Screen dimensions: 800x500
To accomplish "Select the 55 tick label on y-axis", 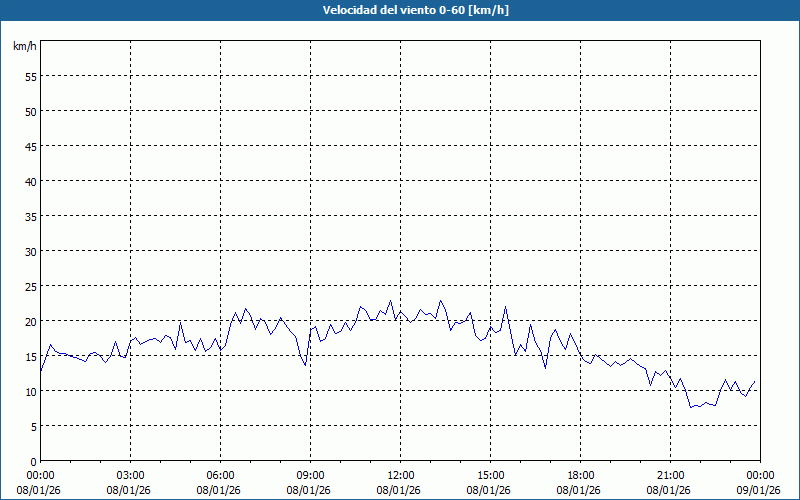I will [x=30, y=76].
